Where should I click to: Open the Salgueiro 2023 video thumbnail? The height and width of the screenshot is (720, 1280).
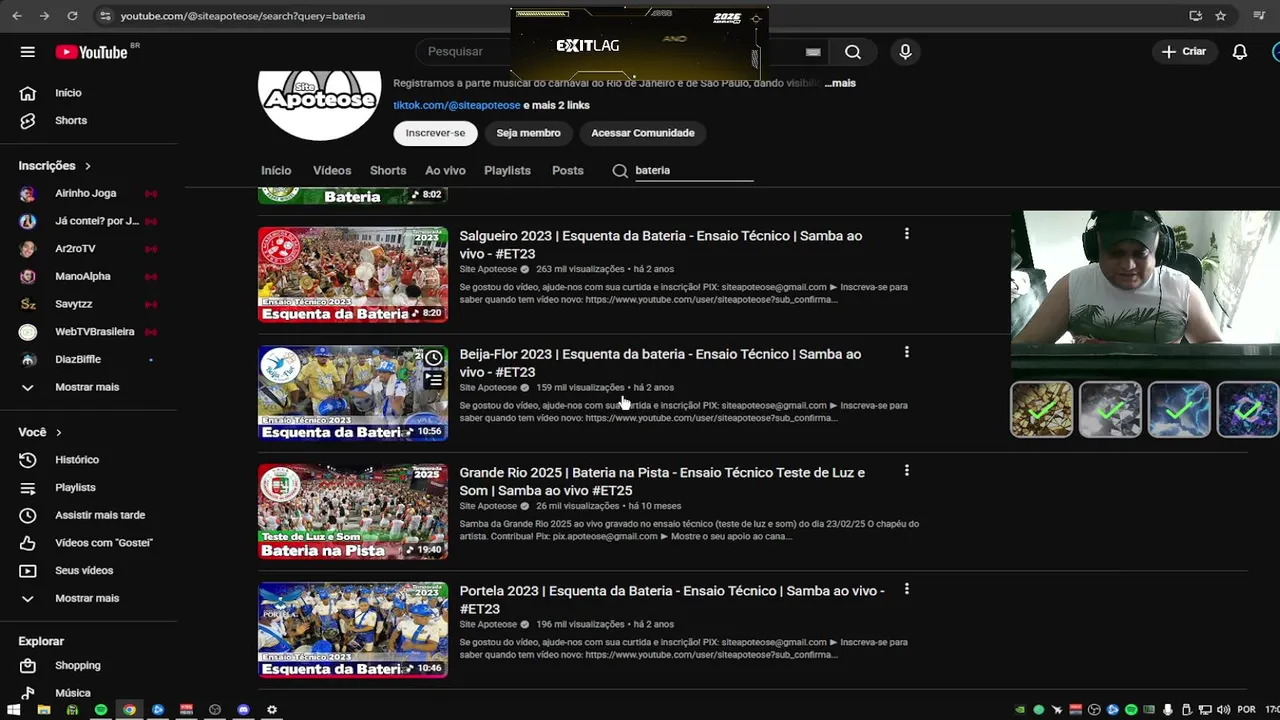[x=353, y=274]
